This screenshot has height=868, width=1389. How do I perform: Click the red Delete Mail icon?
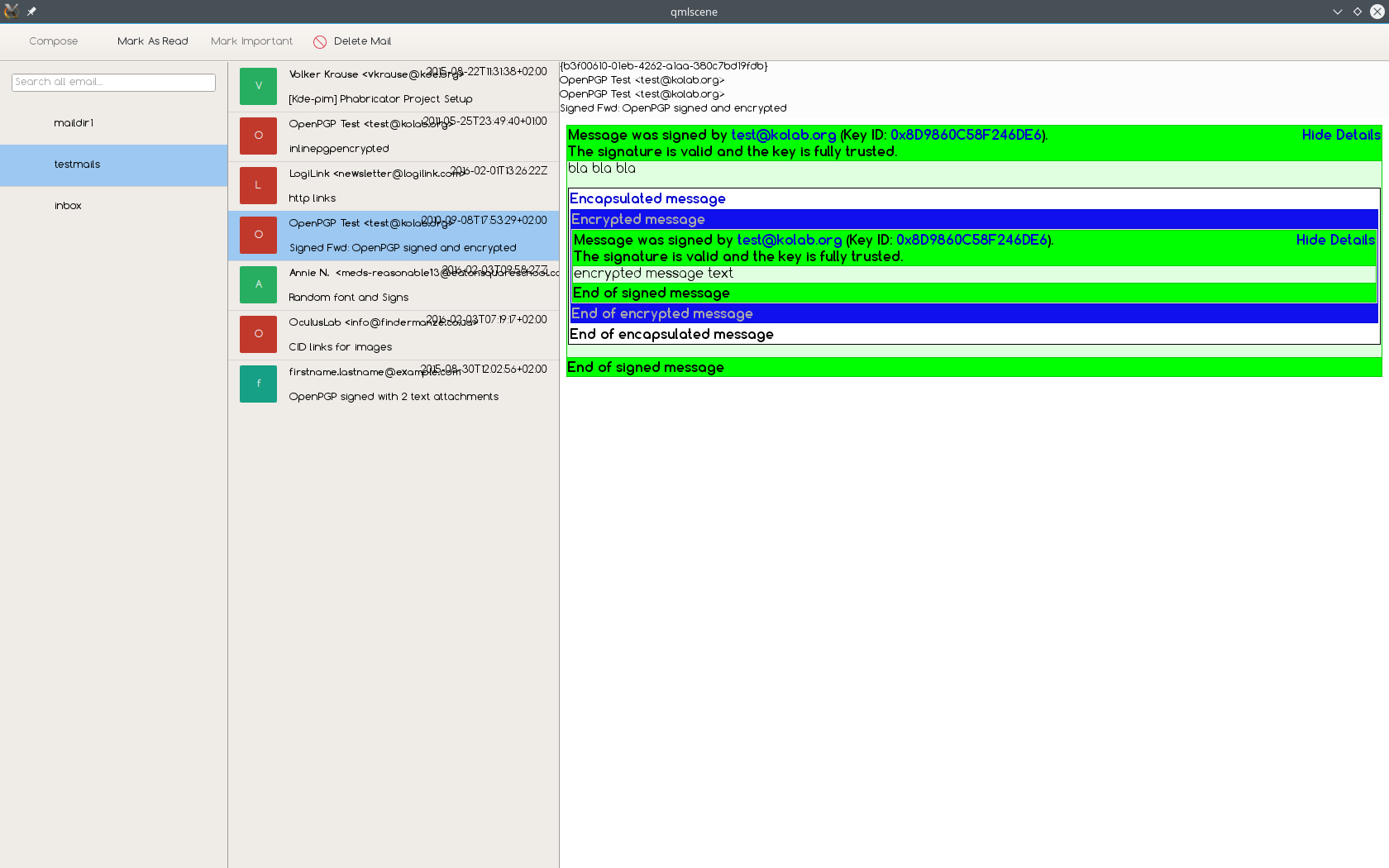[320, 42]
